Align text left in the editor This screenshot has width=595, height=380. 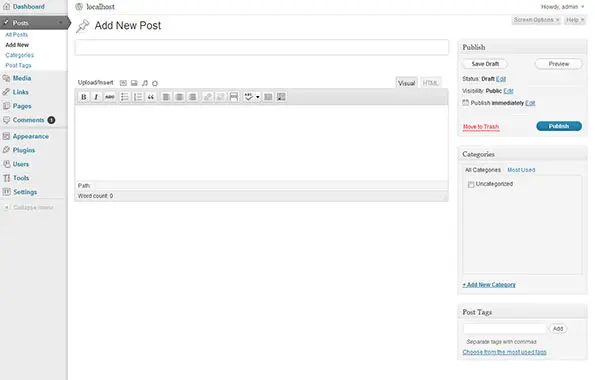coord(166,97)
